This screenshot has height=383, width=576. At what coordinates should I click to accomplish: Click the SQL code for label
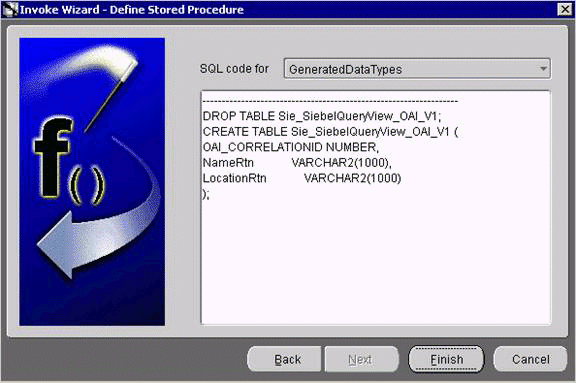234,69
